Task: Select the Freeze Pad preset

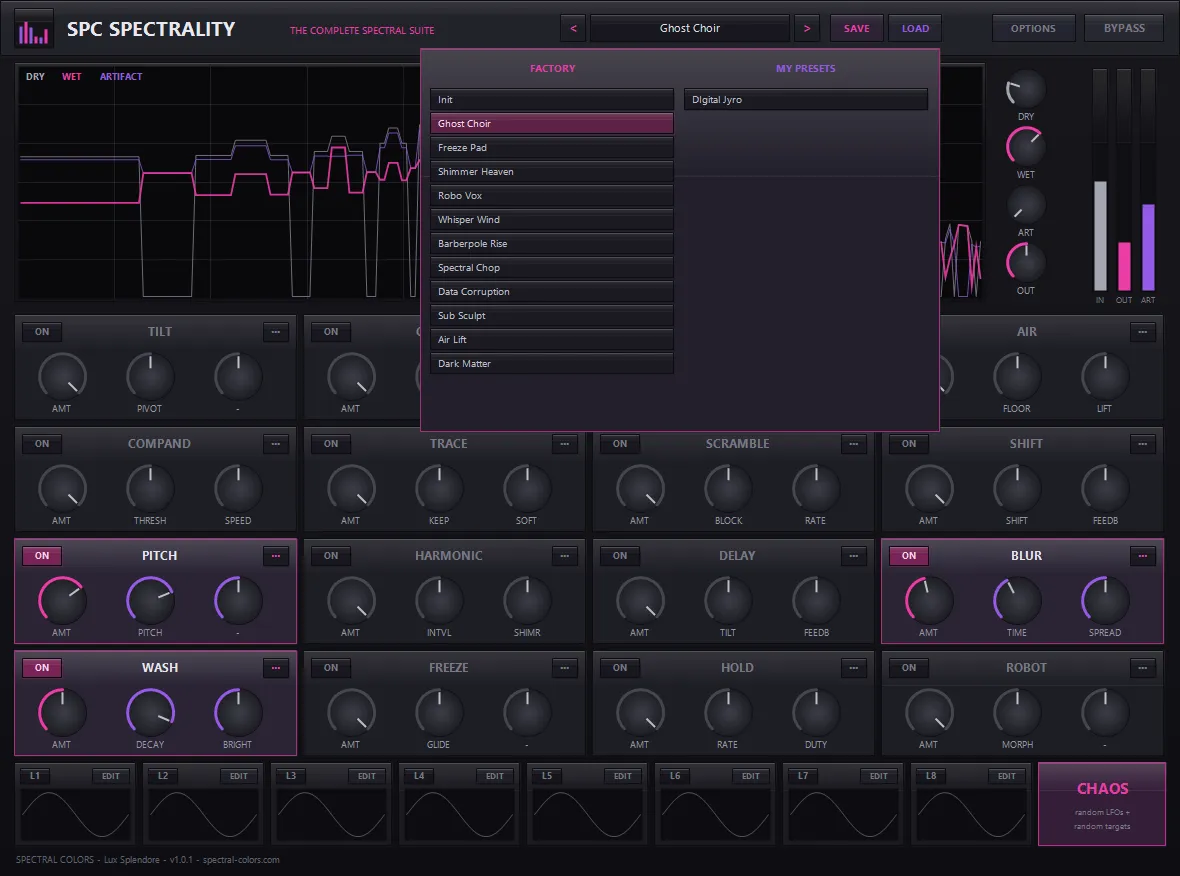Action: 552,148
